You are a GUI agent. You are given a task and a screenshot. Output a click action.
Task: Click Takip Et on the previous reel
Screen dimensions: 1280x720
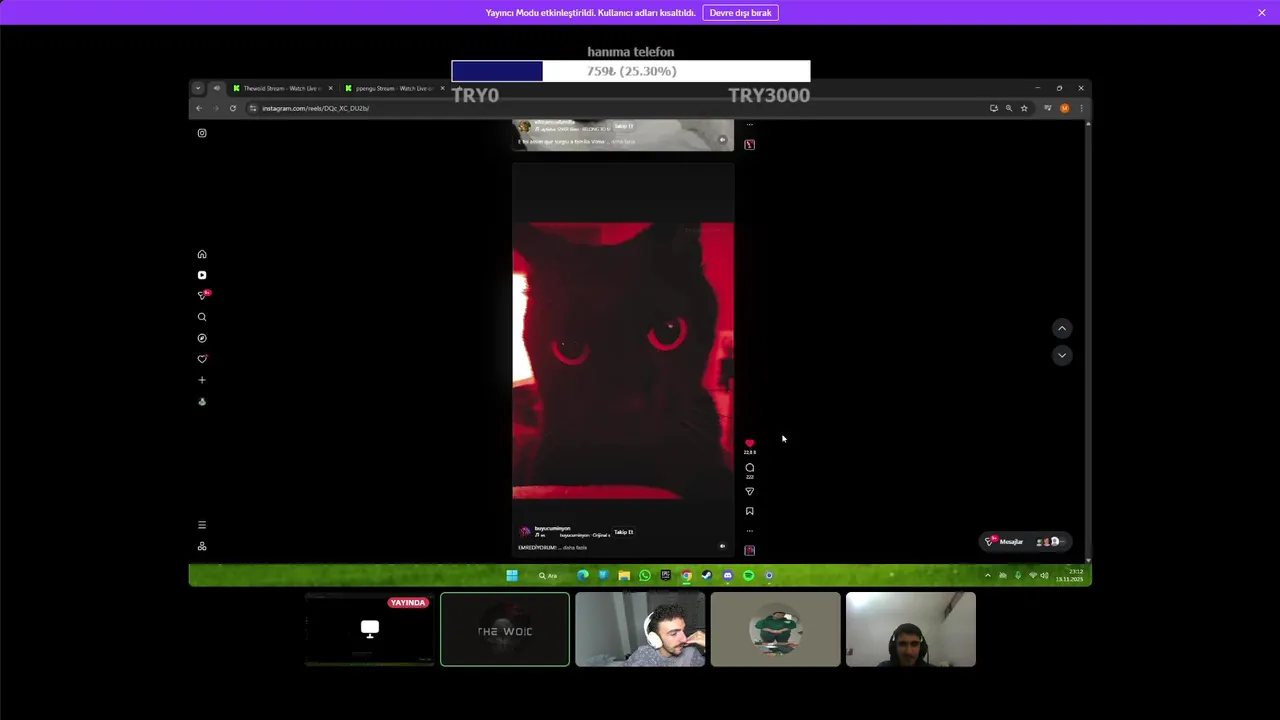coord(624,126)
